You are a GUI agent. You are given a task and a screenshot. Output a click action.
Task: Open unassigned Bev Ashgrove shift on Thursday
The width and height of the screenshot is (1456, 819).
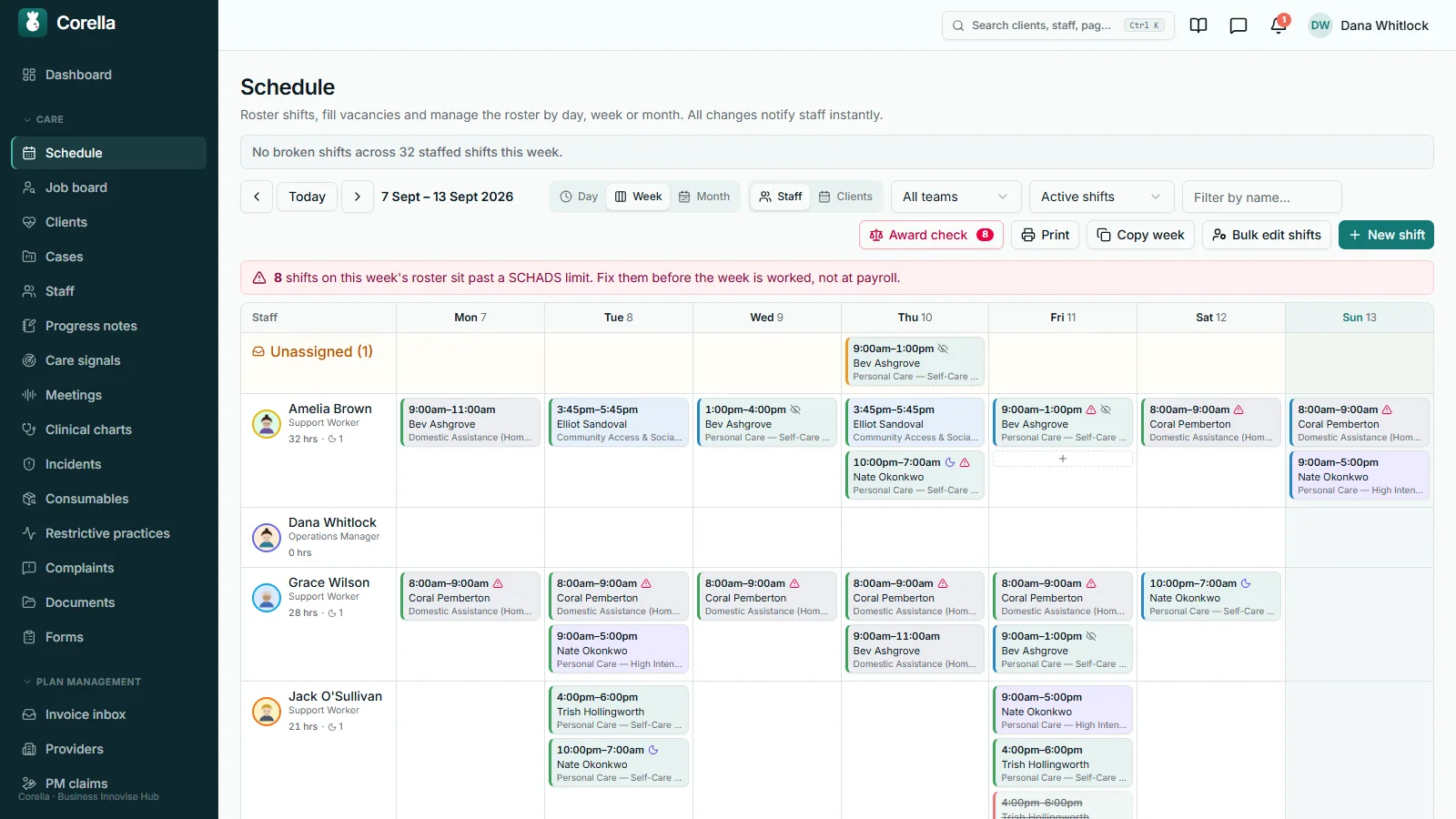pyautogui.click(x=915, y=362)
